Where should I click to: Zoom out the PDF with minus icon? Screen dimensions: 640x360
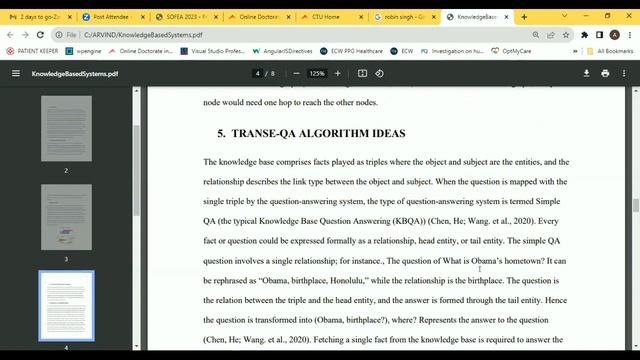click(x=297, y=73)
